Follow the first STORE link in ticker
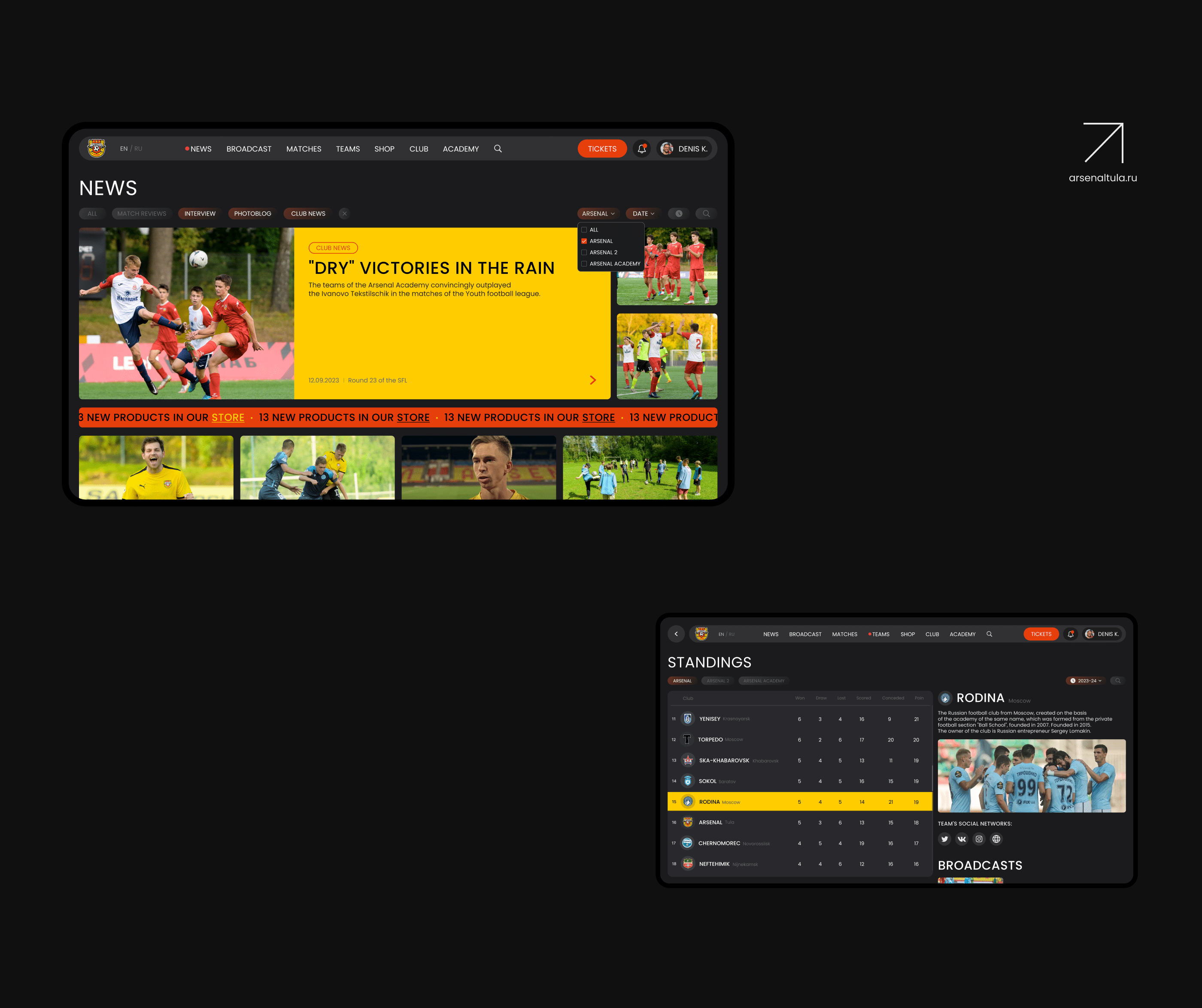Image resolution: width=1202 pixels, height=1008 pixels. 228,418
